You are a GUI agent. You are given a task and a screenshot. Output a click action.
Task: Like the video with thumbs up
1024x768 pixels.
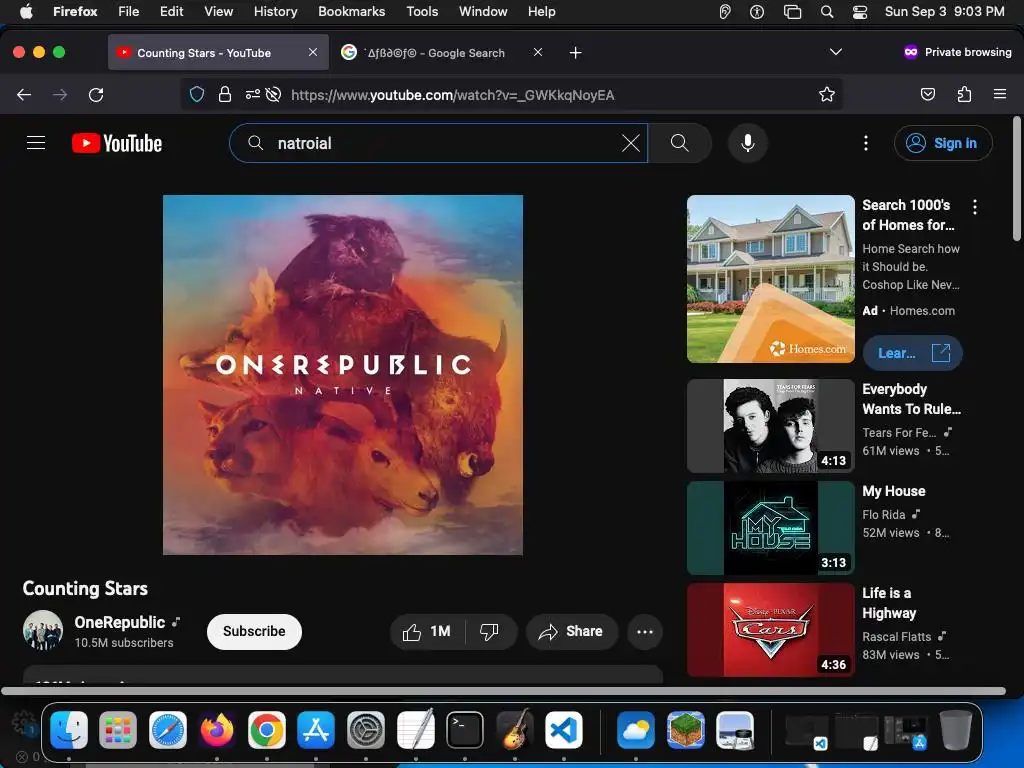tap(427, 632)
